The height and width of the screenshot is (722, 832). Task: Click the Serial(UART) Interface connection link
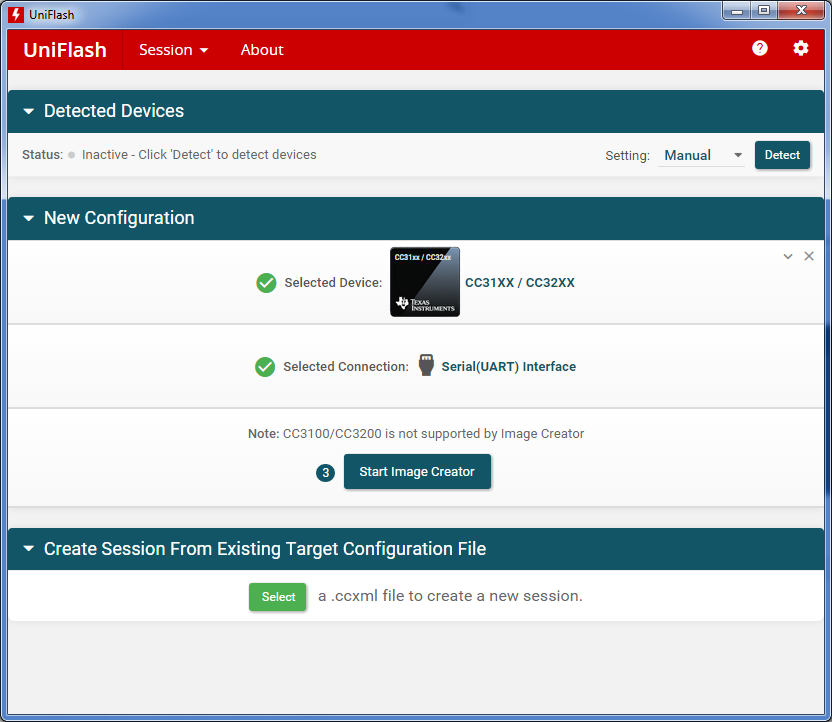(x=508, y=367)
